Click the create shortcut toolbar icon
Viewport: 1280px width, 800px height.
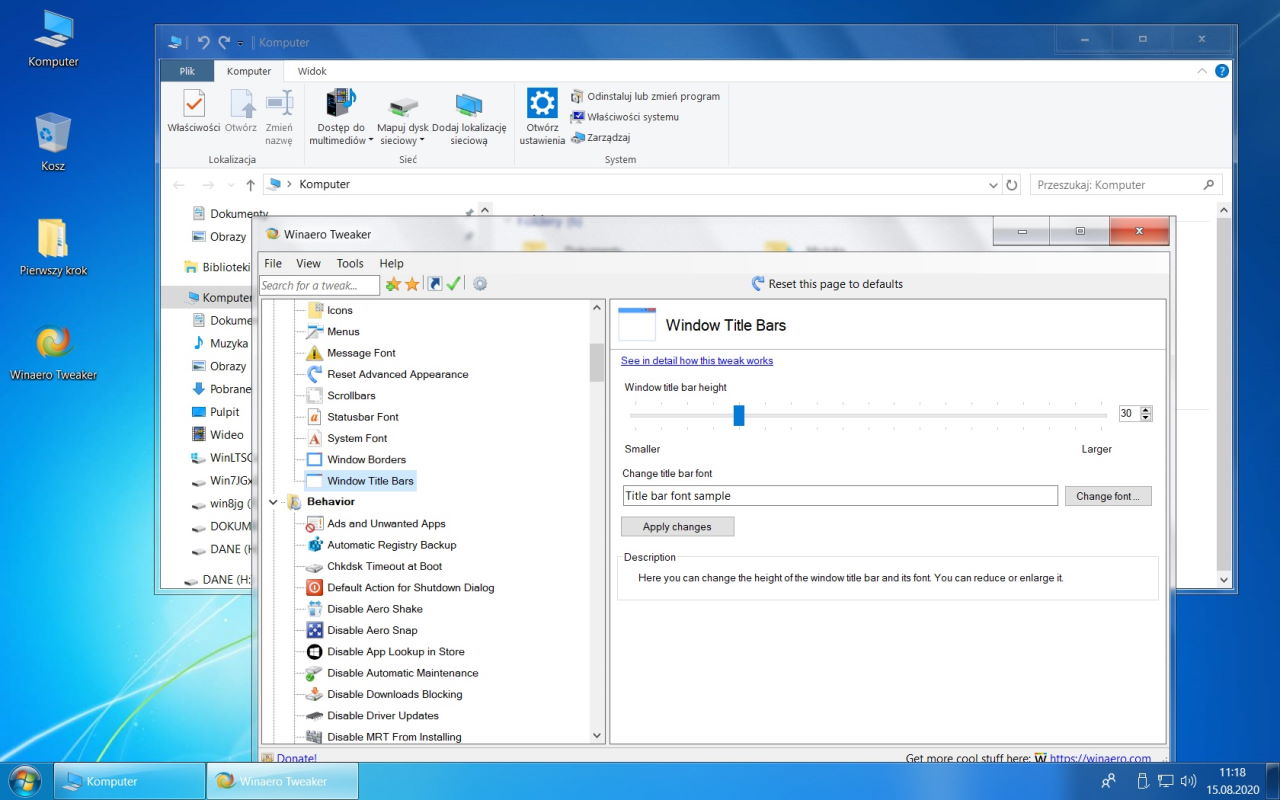435,284
